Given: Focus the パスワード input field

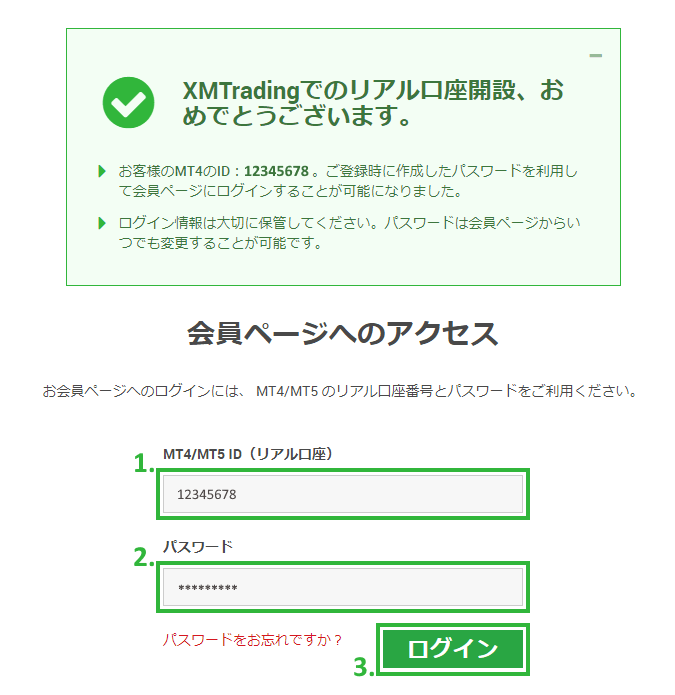Looking at the screenshot, I should pyautogui.click(x=343, y=587).
